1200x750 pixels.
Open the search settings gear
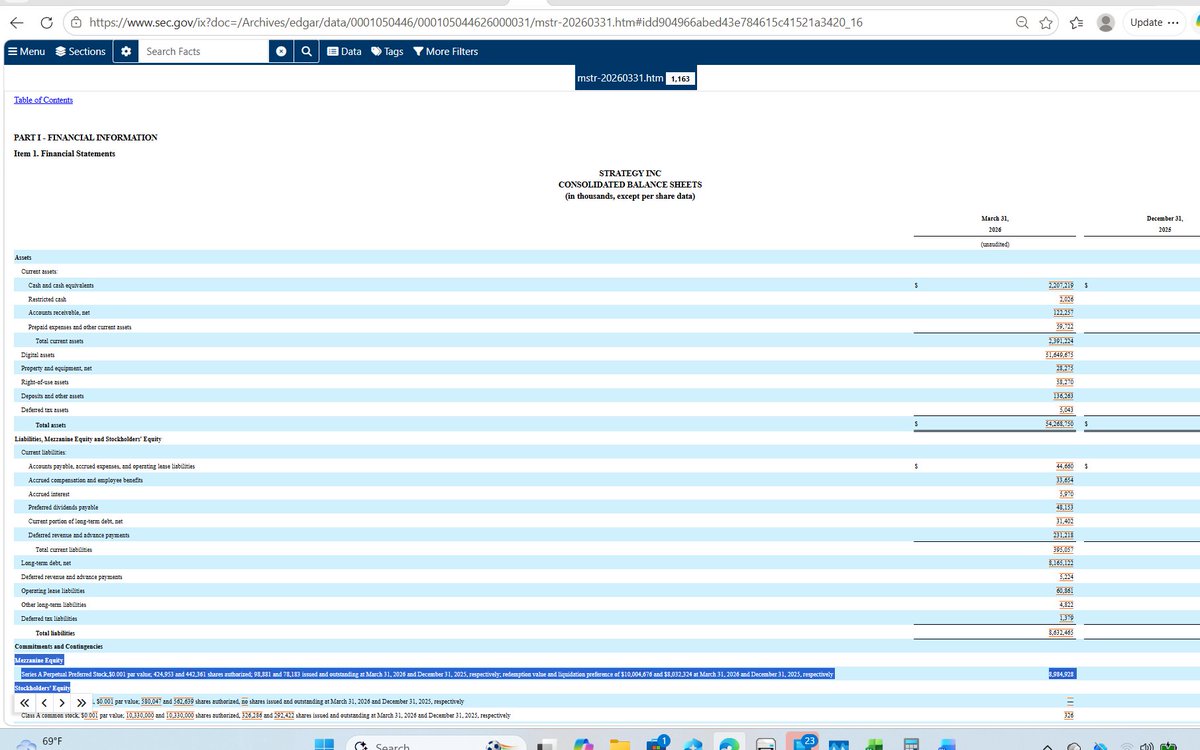pos(125,51)
